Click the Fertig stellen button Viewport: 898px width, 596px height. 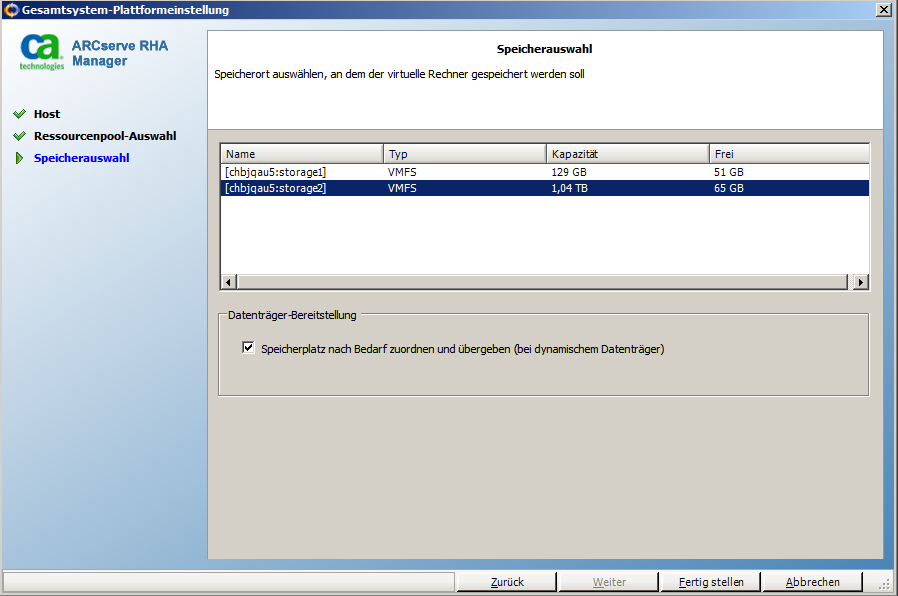tap(711, 582)
